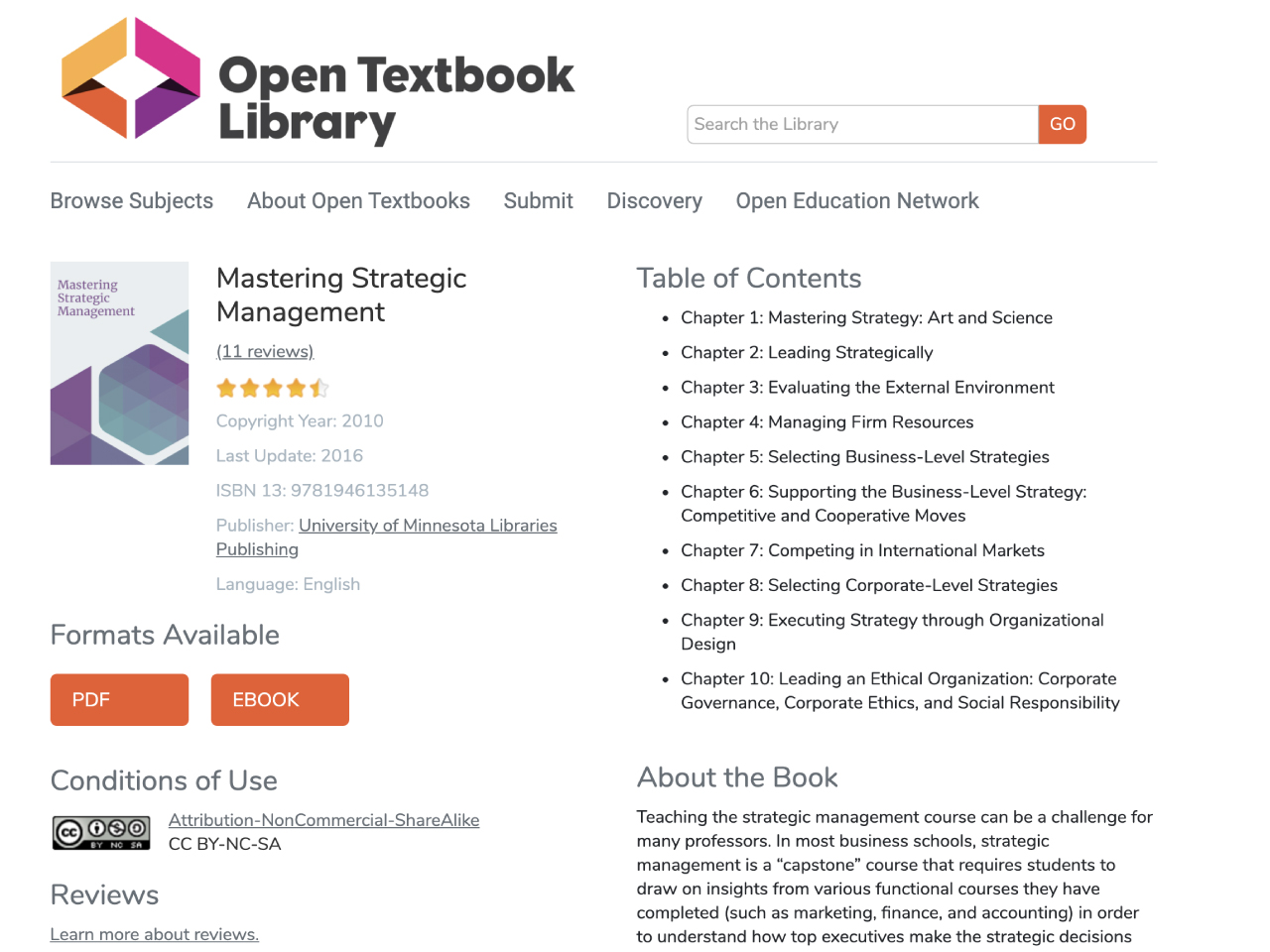Click the CC BY-NC-SA text
1270x952 pixels.
point(225,844)
